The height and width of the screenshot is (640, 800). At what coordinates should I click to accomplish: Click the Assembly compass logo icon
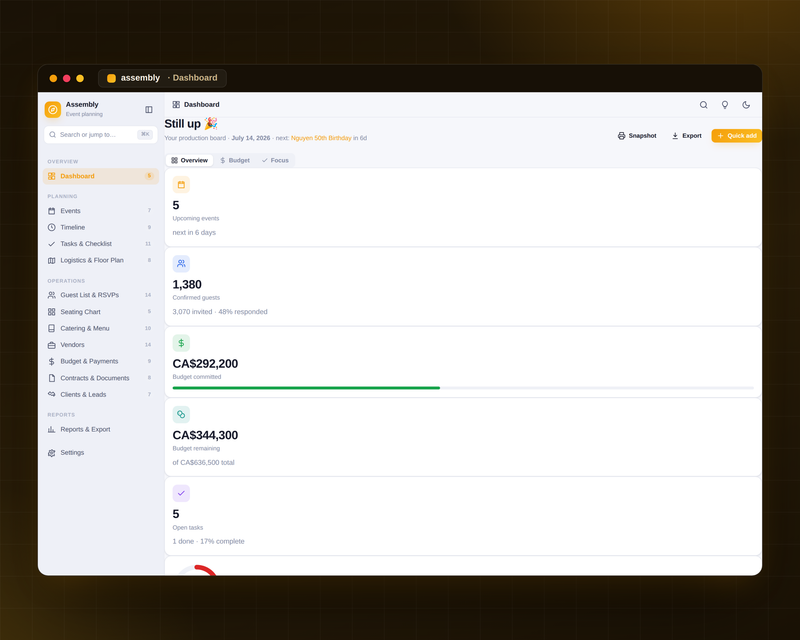point(53,109)
